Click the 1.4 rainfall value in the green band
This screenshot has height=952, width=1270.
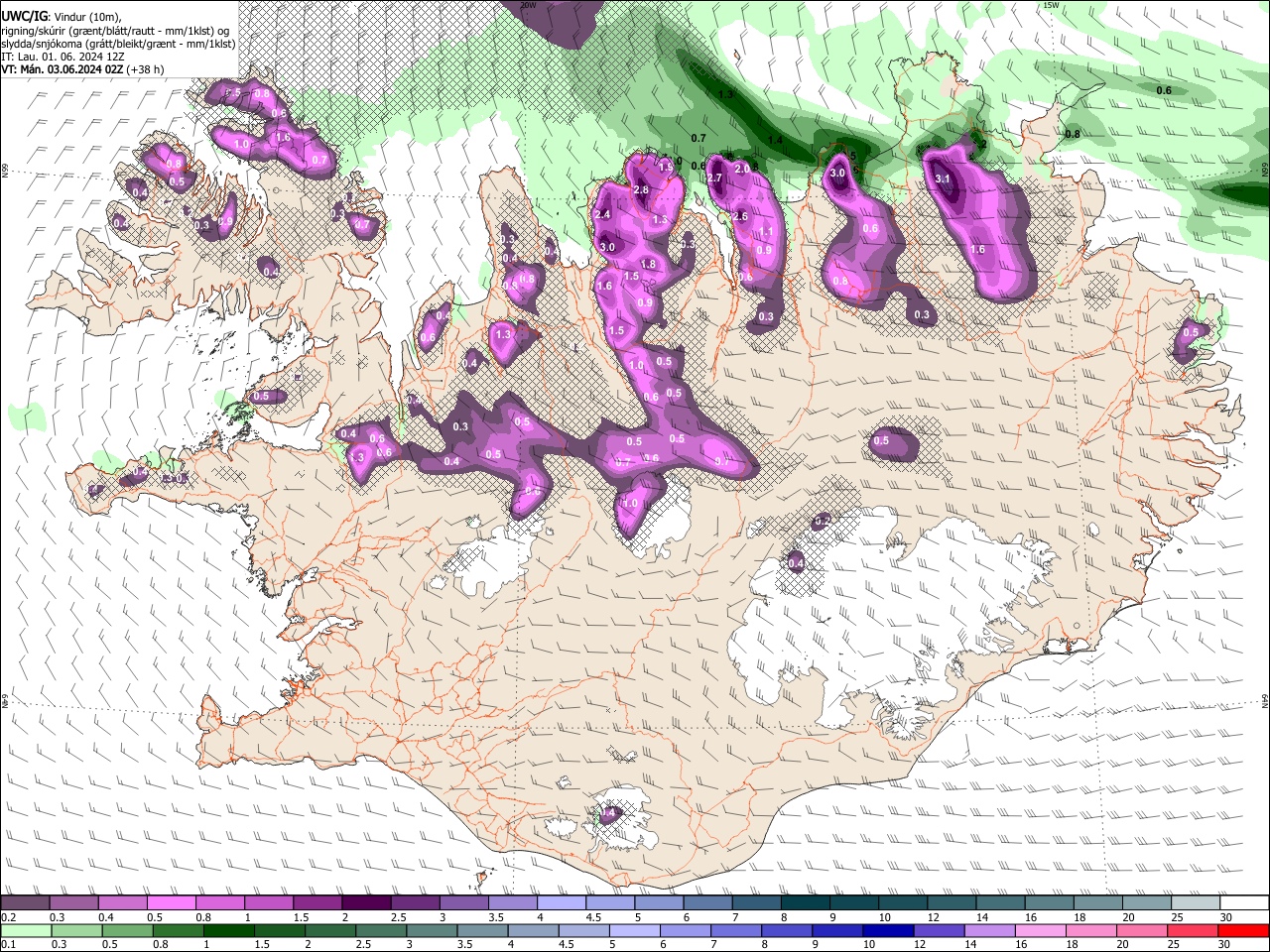click(775, 141)
